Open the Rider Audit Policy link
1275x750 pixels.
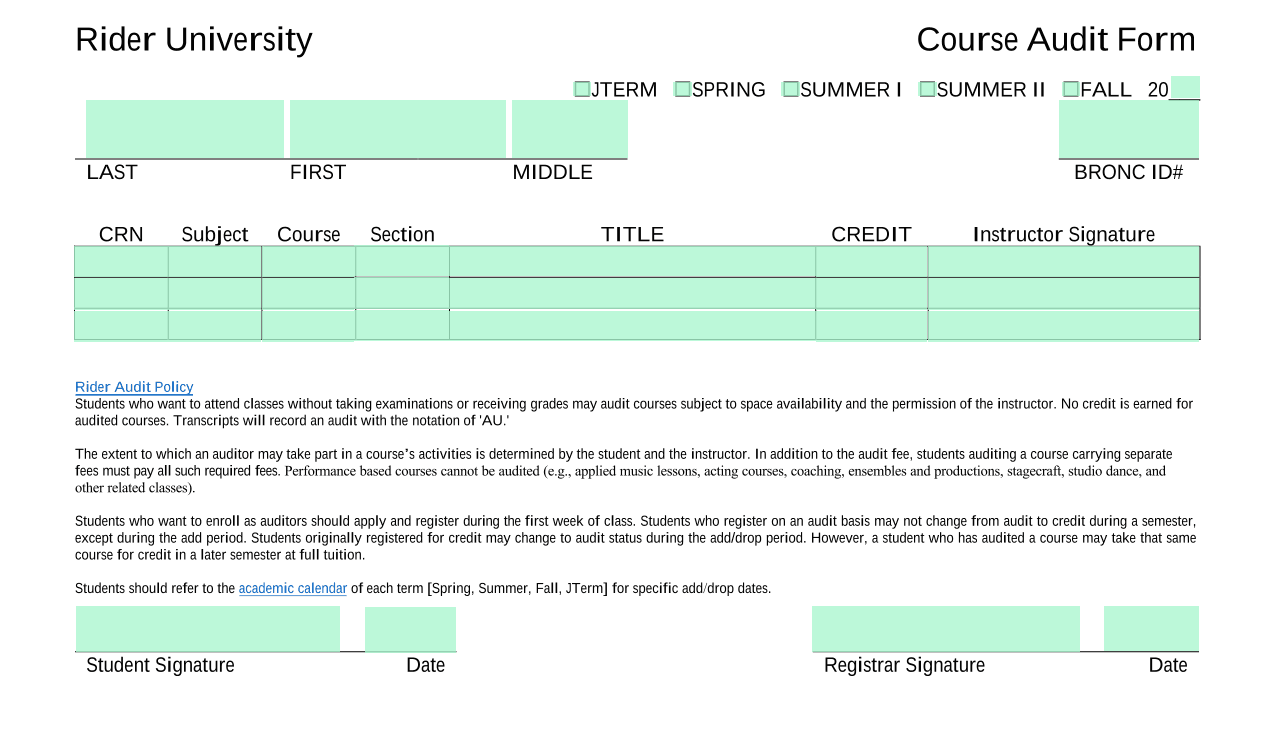134,387
